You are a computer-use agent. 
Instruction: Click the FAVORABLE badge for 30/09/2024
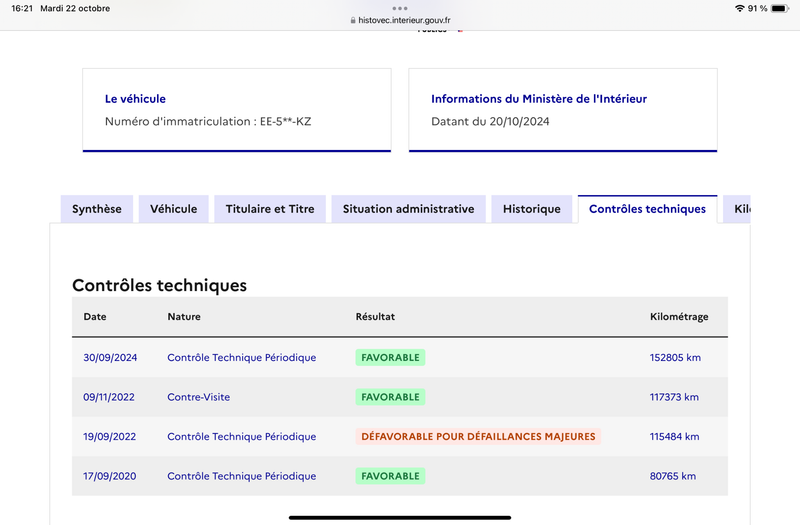pyautogui.click(x=390, y=358)
